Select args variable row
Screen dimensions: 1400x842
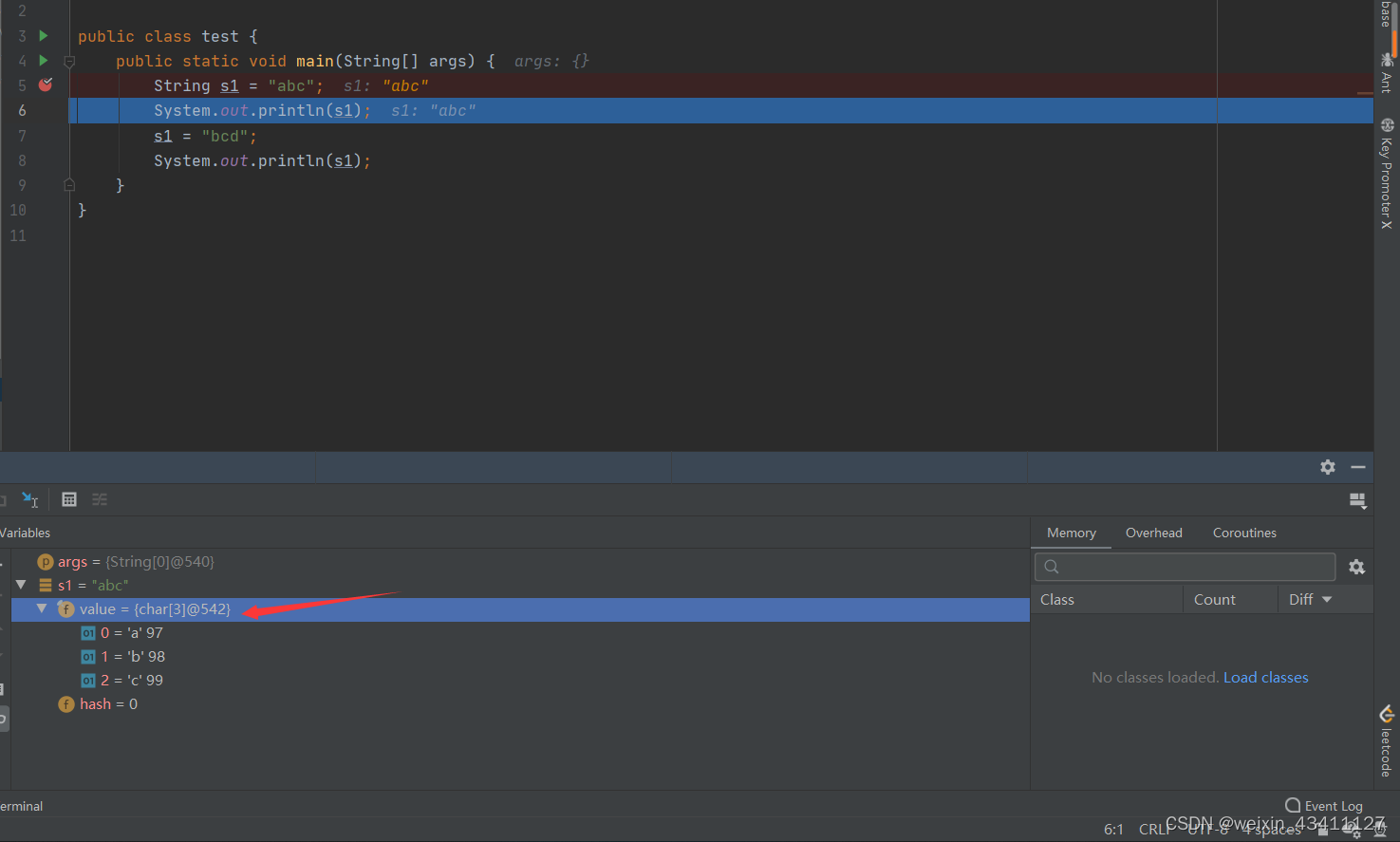[x=520, y=561]
